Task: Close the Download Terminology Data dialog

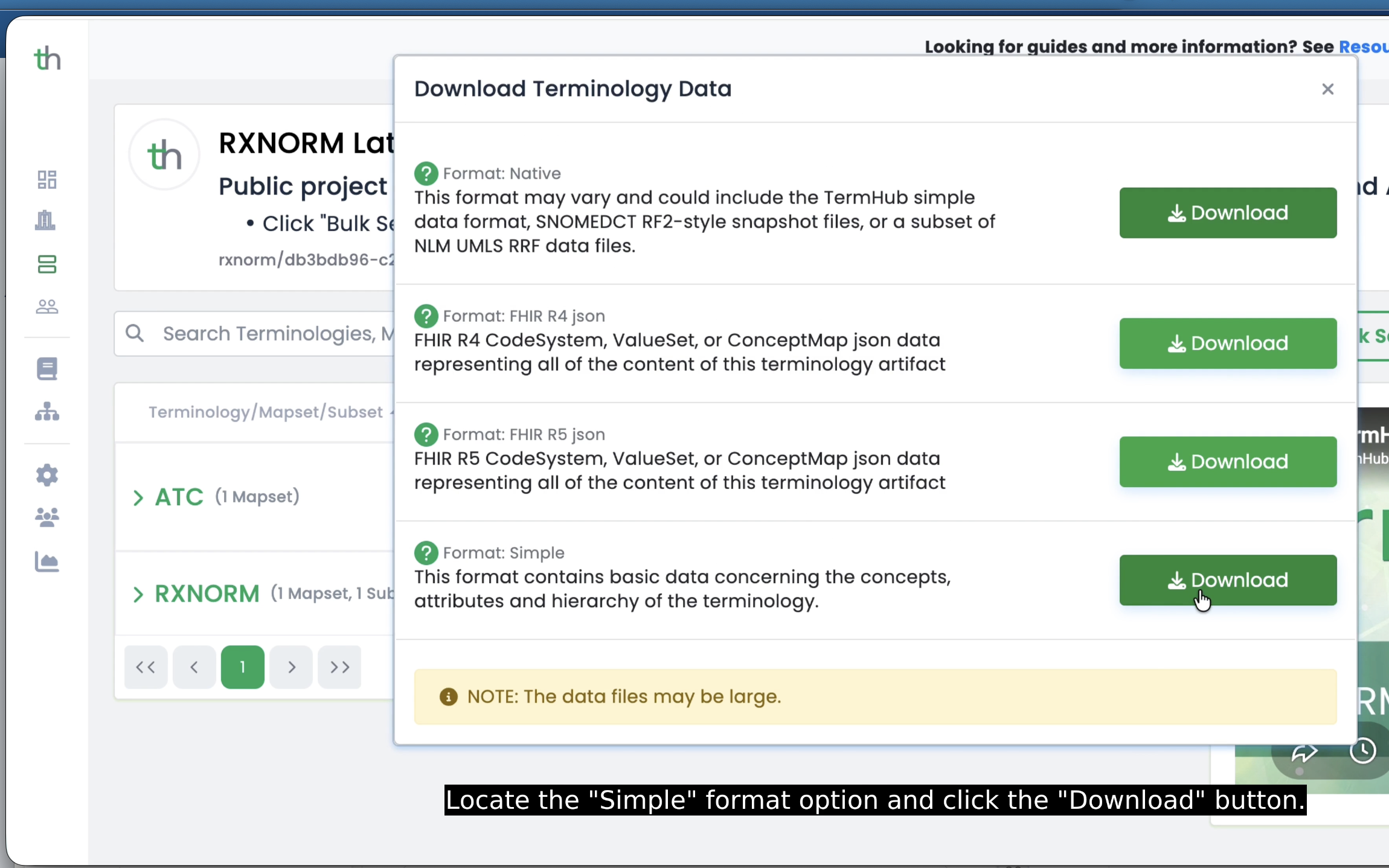Action: click(1328, 89)
